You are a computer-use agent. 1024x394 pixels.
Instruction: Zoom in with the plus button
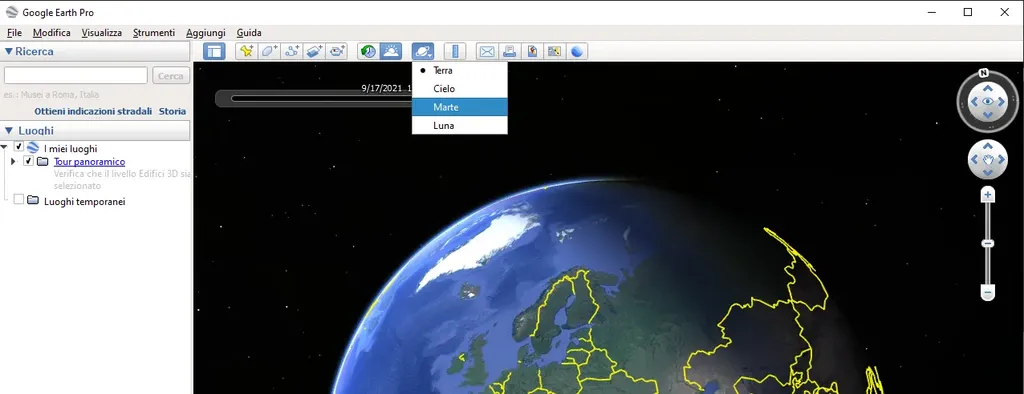click(988, 195)
